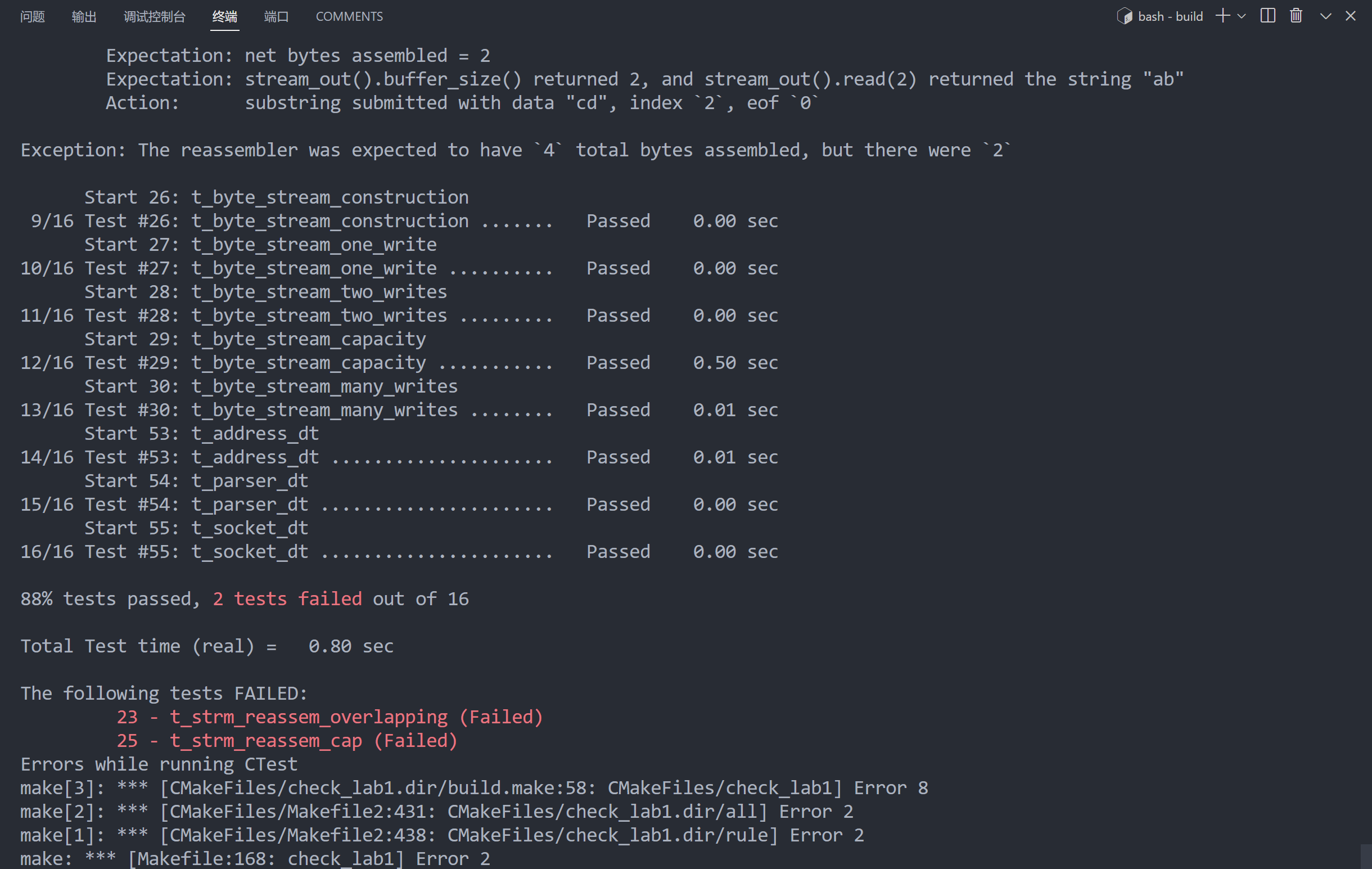Image resolution: width=1372 pixels, height=869 pixels.
Task: Kill terminal using trash icon
Action: click(1296, 16)
